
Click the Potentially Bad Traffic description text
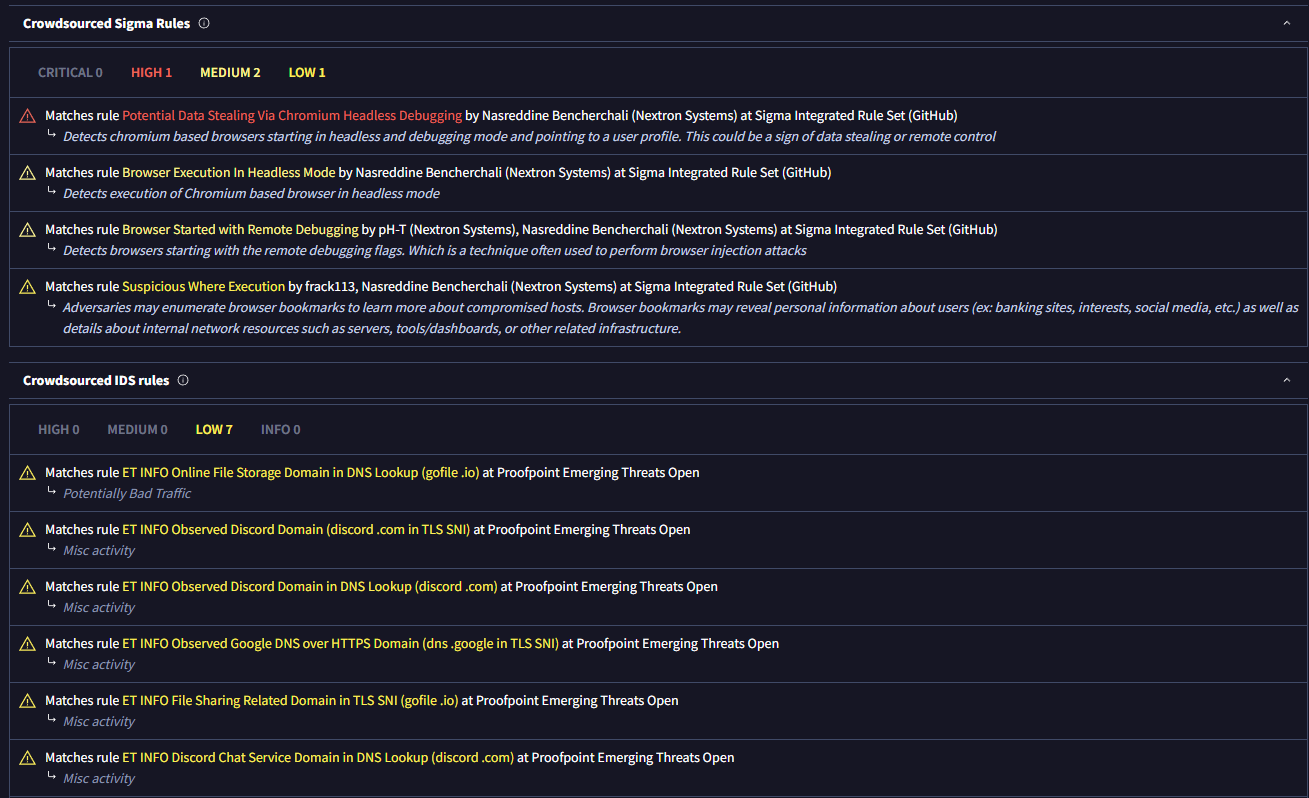coord(127,494)
